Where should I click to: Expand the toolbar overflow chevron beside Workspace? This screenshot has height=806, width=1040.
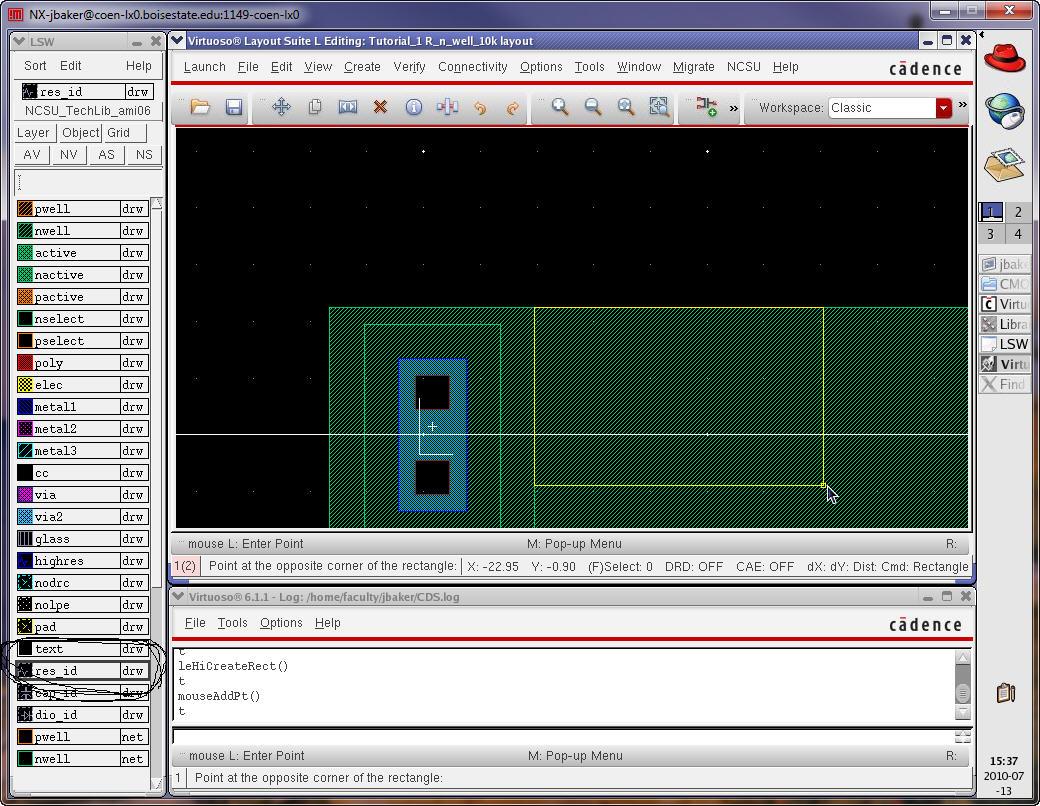pyautogui.click(x=962, y=105)
